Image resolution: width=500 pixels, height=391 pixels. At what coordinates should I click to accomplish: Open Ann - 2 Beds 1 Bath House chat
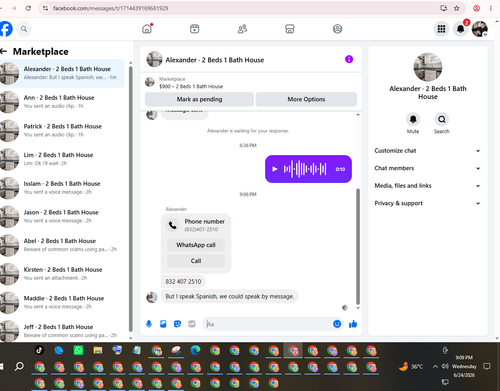[x=62, y=102]
